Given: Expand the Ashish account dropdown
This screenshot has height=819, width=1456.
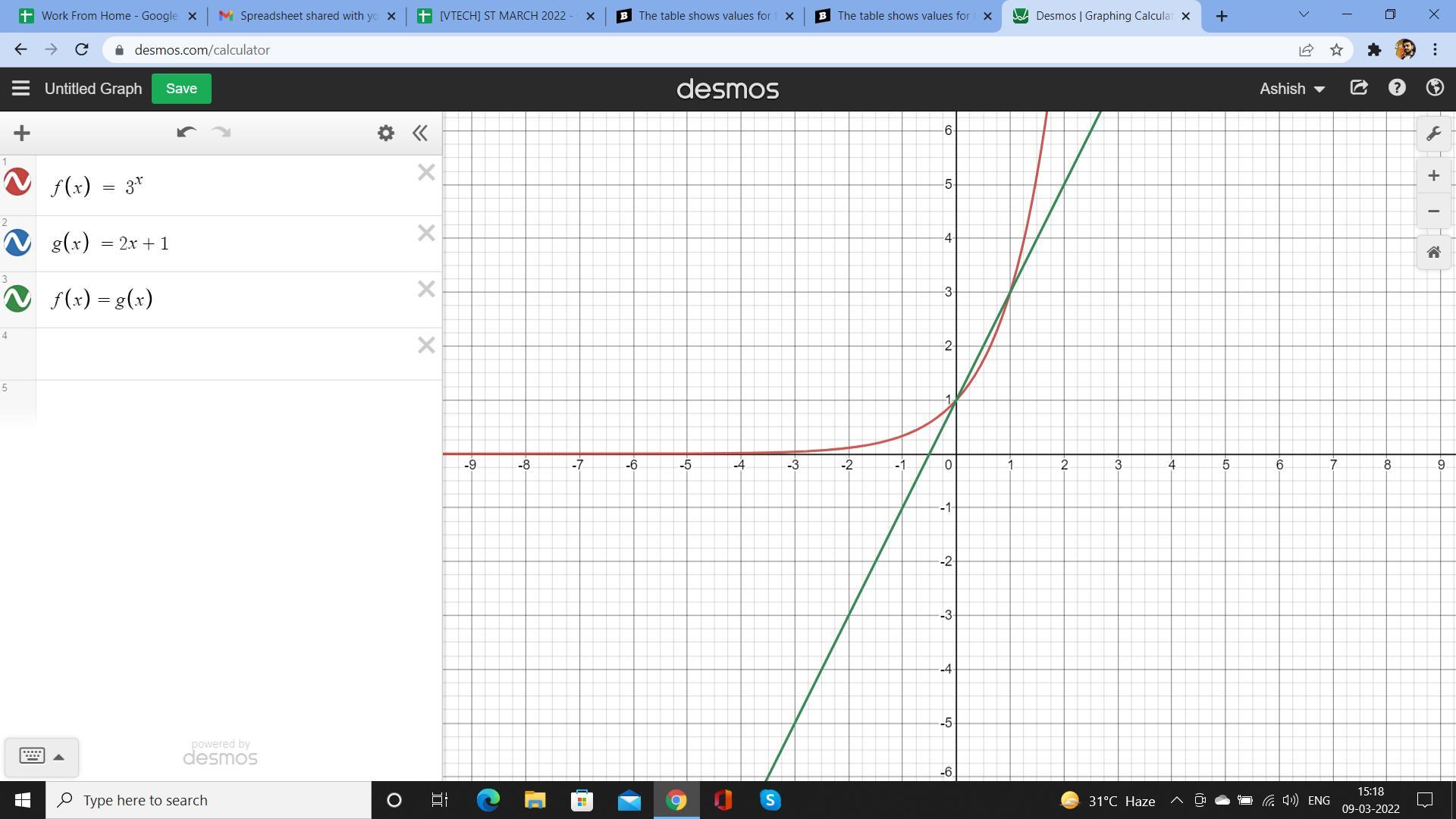Looking at the screenshot, I should (1291, 89).
